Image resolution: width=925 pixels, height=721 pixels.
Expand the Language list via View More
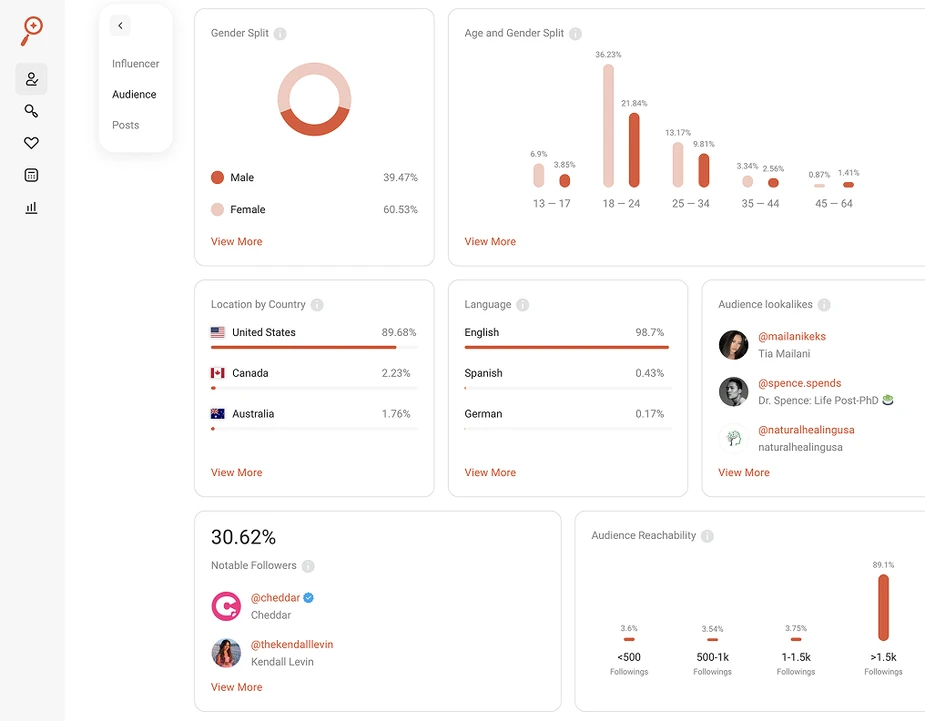point(490,472)
